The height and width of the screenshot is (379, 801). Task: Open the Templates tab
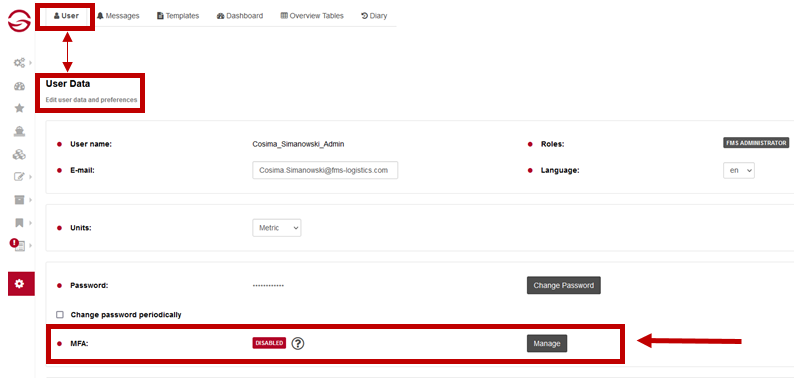(x=178, y=16)
